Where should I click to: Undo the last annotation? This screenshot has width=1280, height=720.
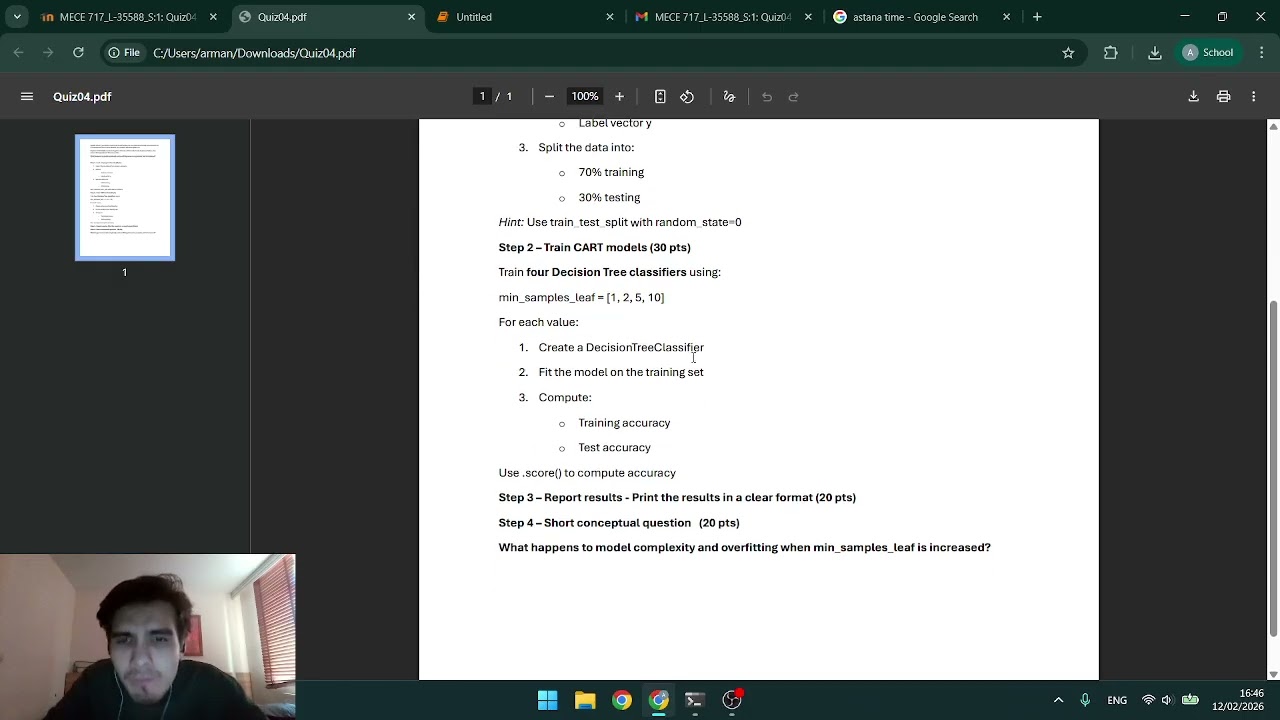tap(767, 97)
